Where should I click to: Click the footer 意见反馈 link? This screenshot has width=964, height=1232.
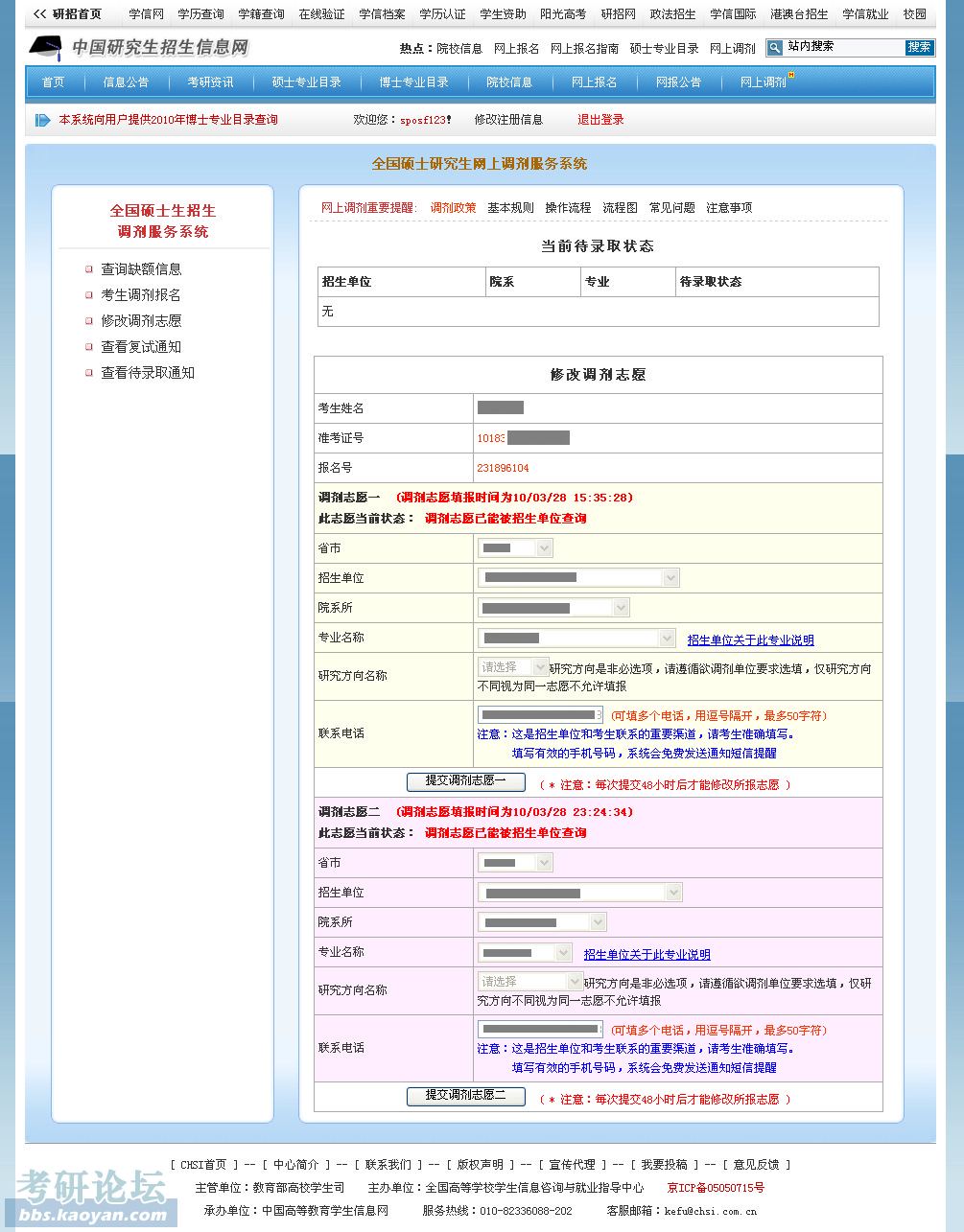(x=757, y=1165)
